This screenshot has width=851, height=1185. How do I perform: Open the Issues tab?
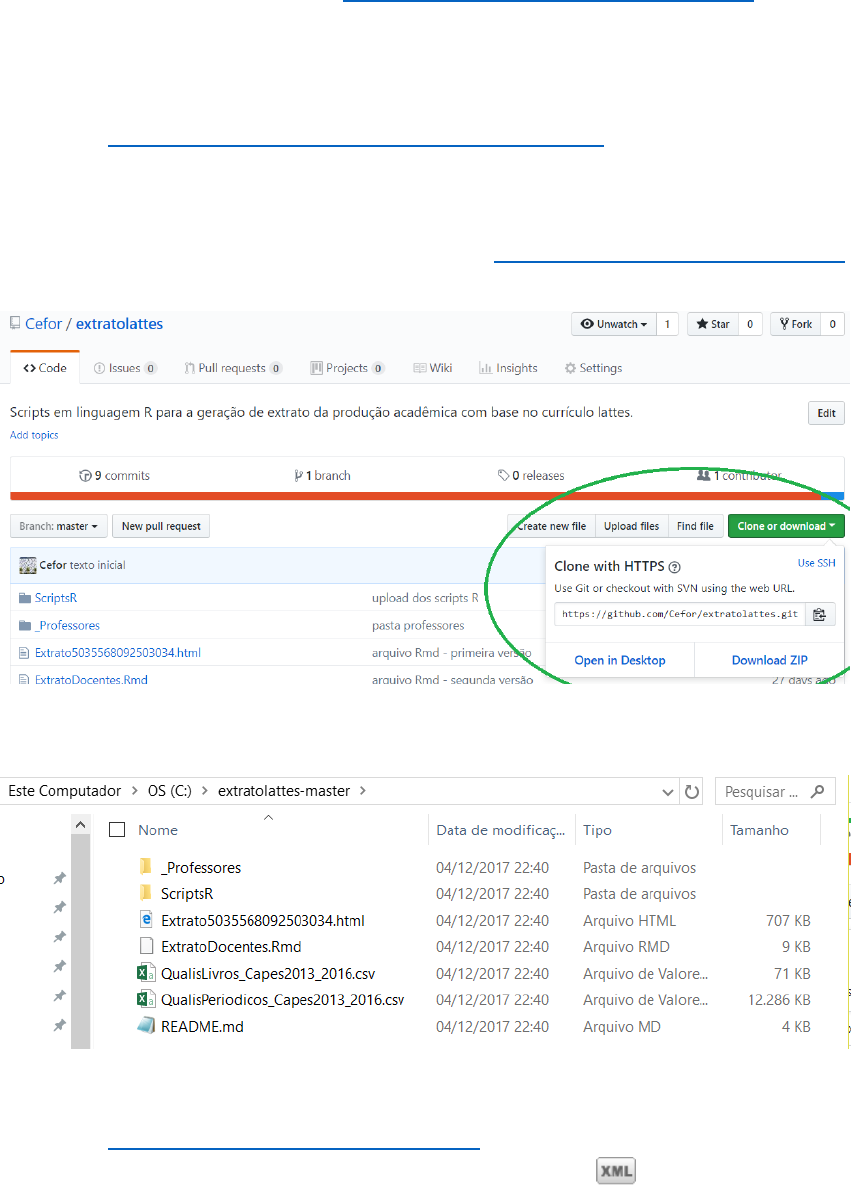coord(125,368)
